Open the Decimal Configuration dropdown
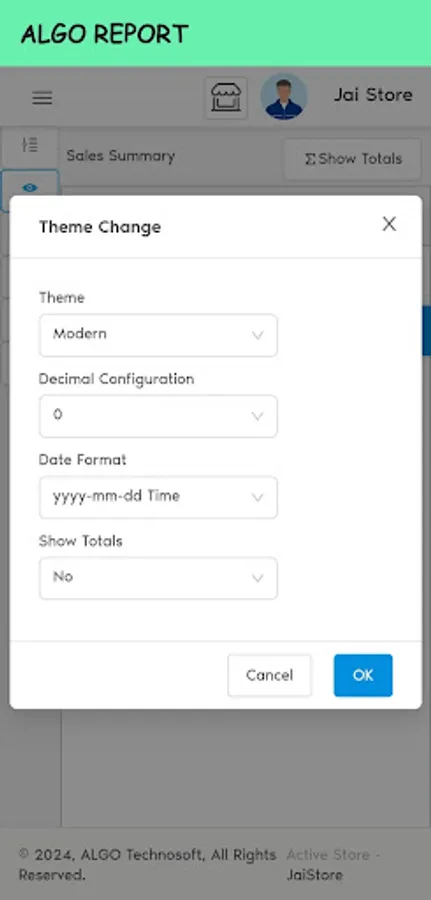Screen dimensions: 431x900 tap(158, 416)
